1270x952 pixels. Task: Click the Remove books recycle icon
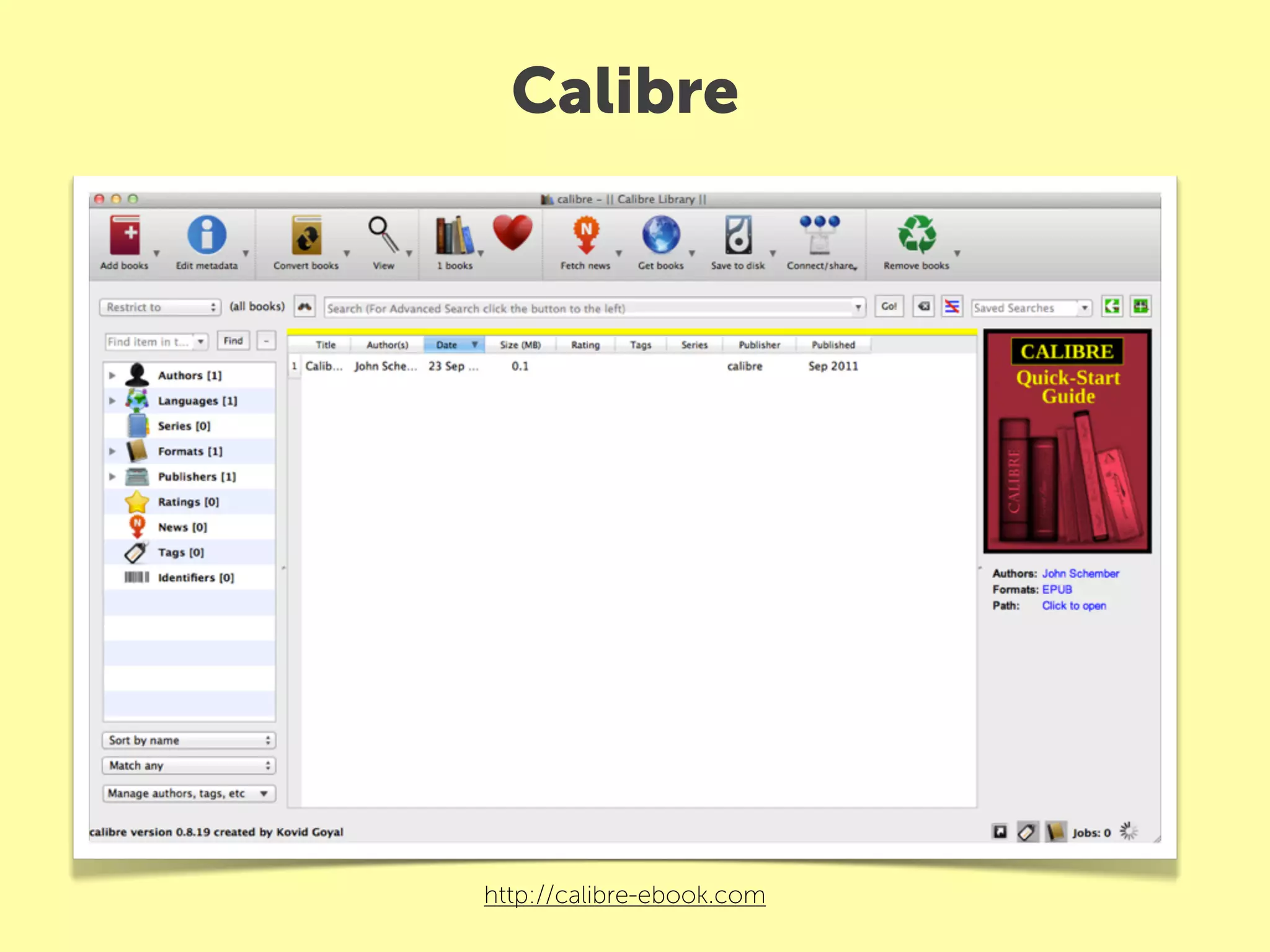tap(917, 235)
